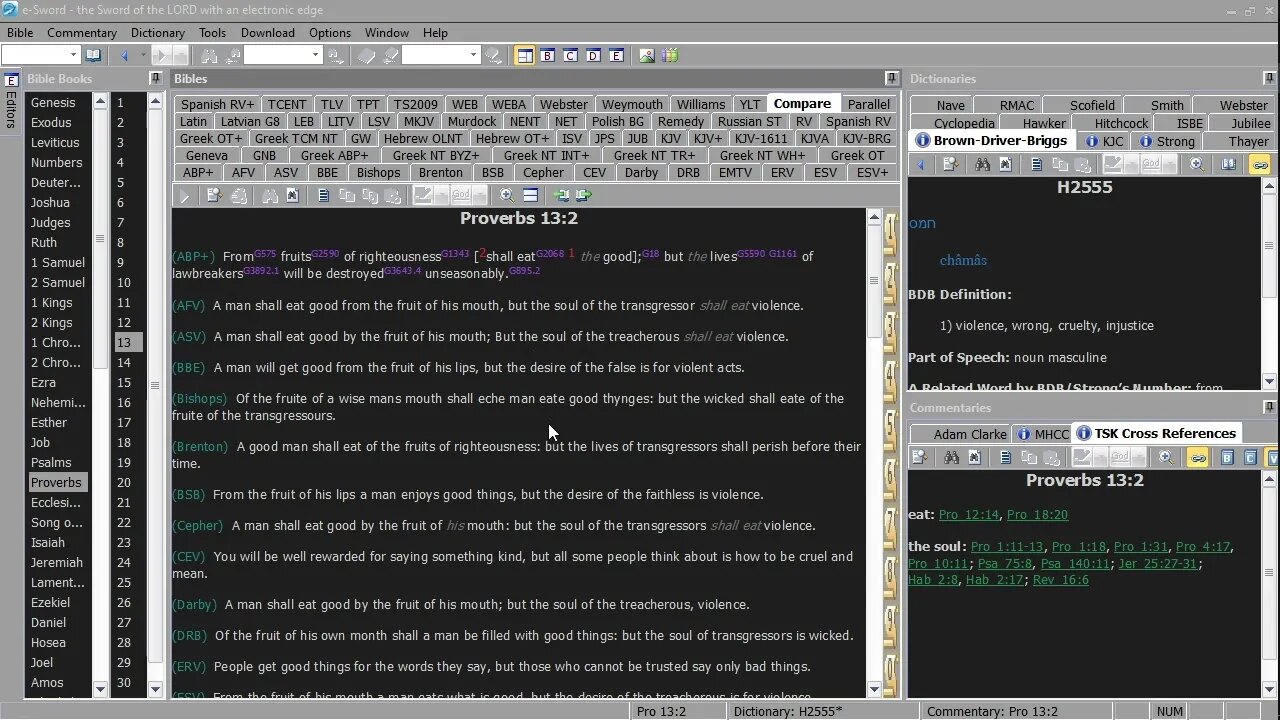
Task: Toggle the pin on the Commentaries panel
Action: point(1270,407)
